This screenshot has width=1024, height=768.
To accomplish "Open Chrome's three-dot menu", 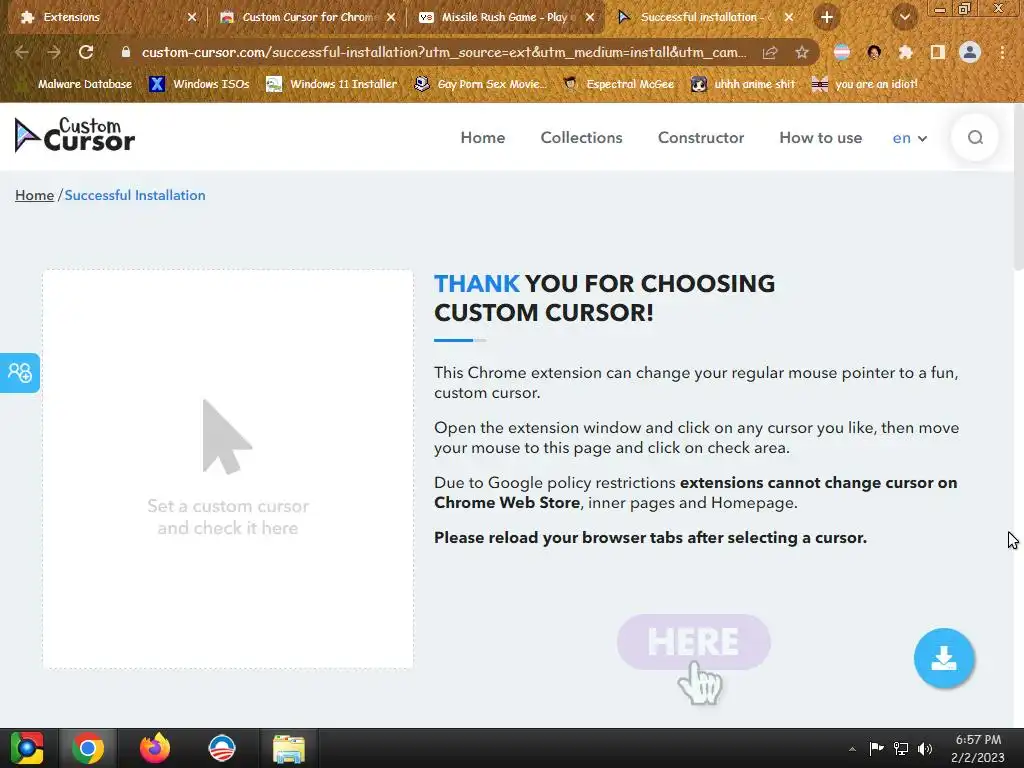I will coord(1002,52).
